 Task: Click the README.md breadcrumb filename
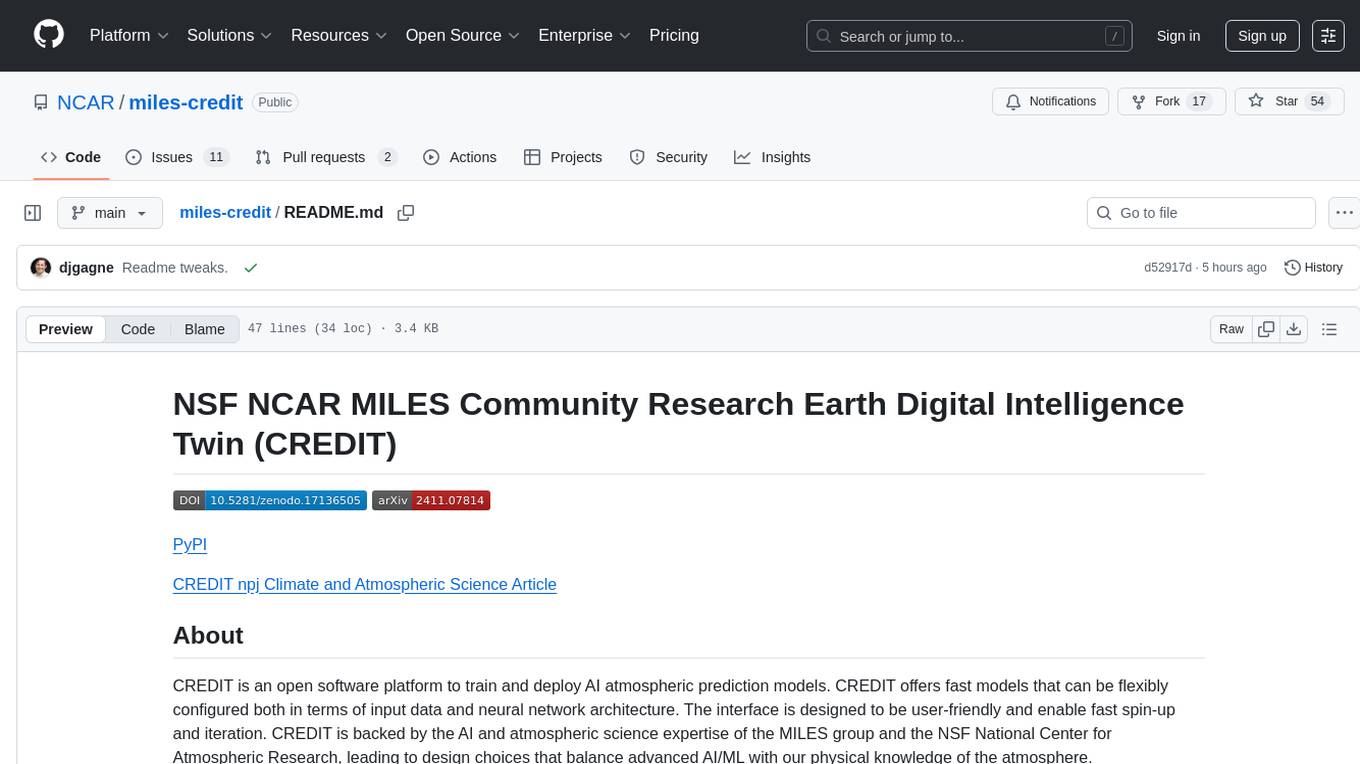pos(333,213)
